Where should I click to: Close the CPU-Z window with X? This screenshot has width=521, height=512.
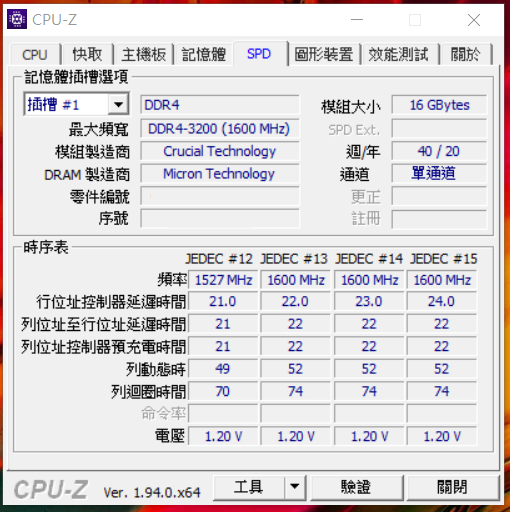[x=474, y=20]
